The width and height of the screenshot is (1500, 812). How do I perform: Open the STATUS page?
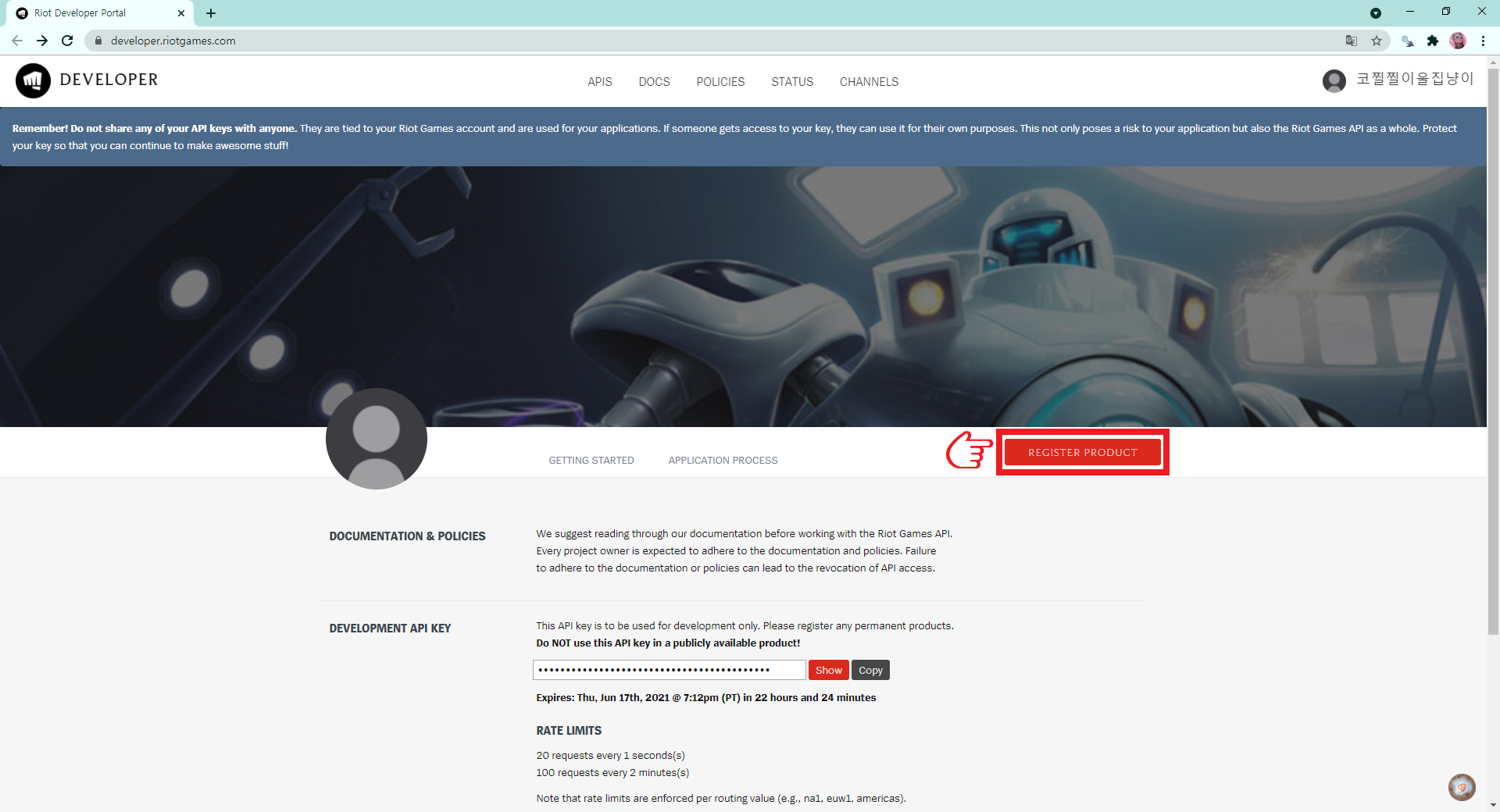(x=792, y=81)
